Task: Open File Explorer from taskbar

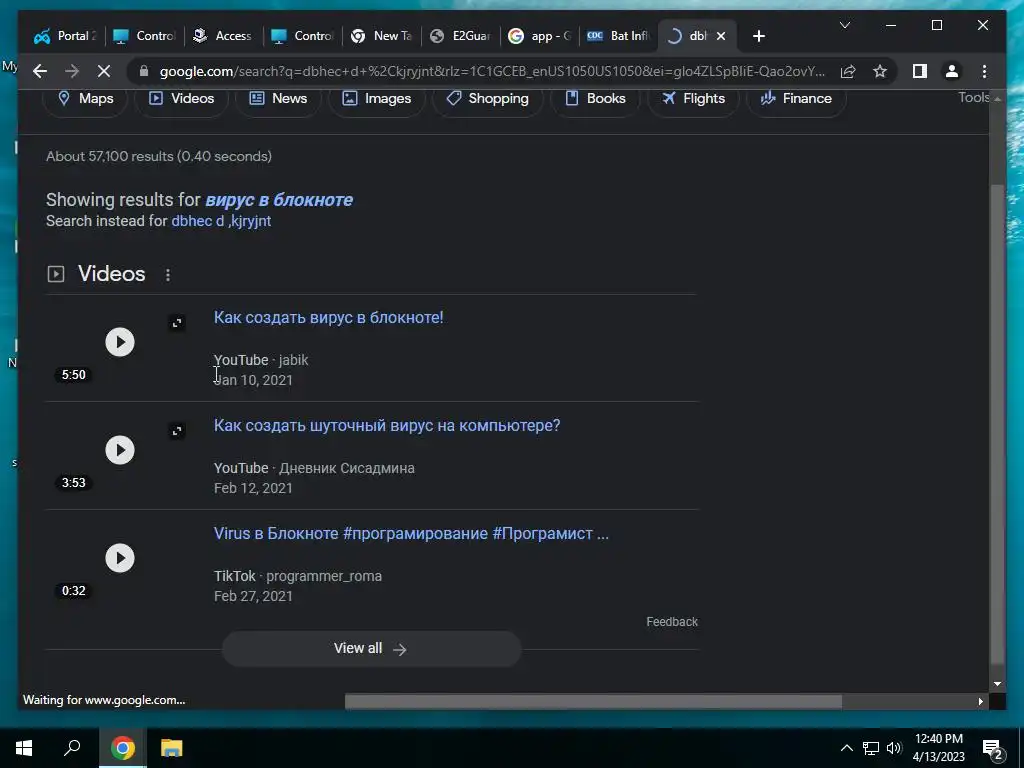Action: [171, 748]
